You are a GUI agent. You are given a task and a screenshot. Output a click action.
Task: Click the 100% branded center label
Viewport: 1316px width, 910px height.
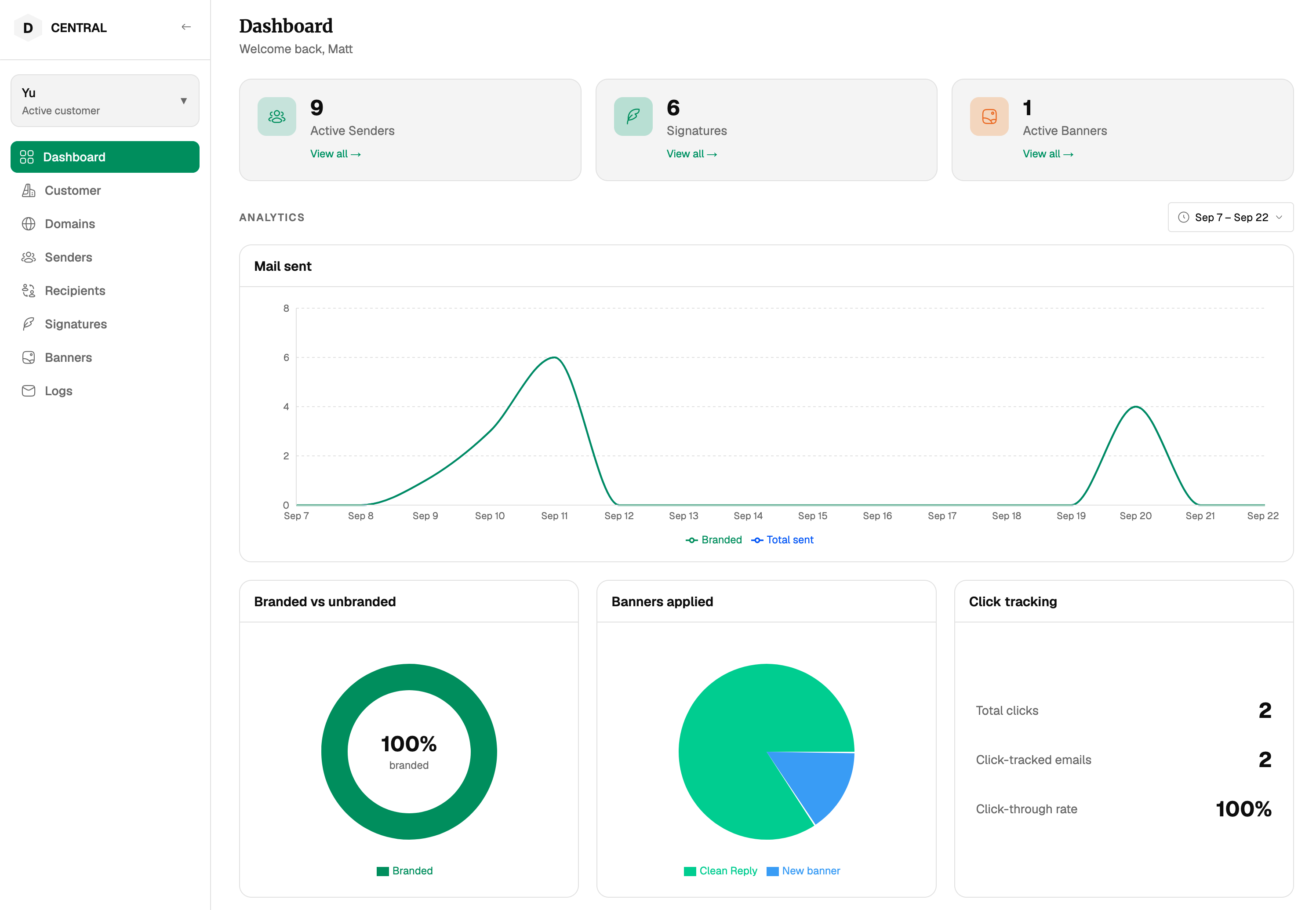pos(409,751)
